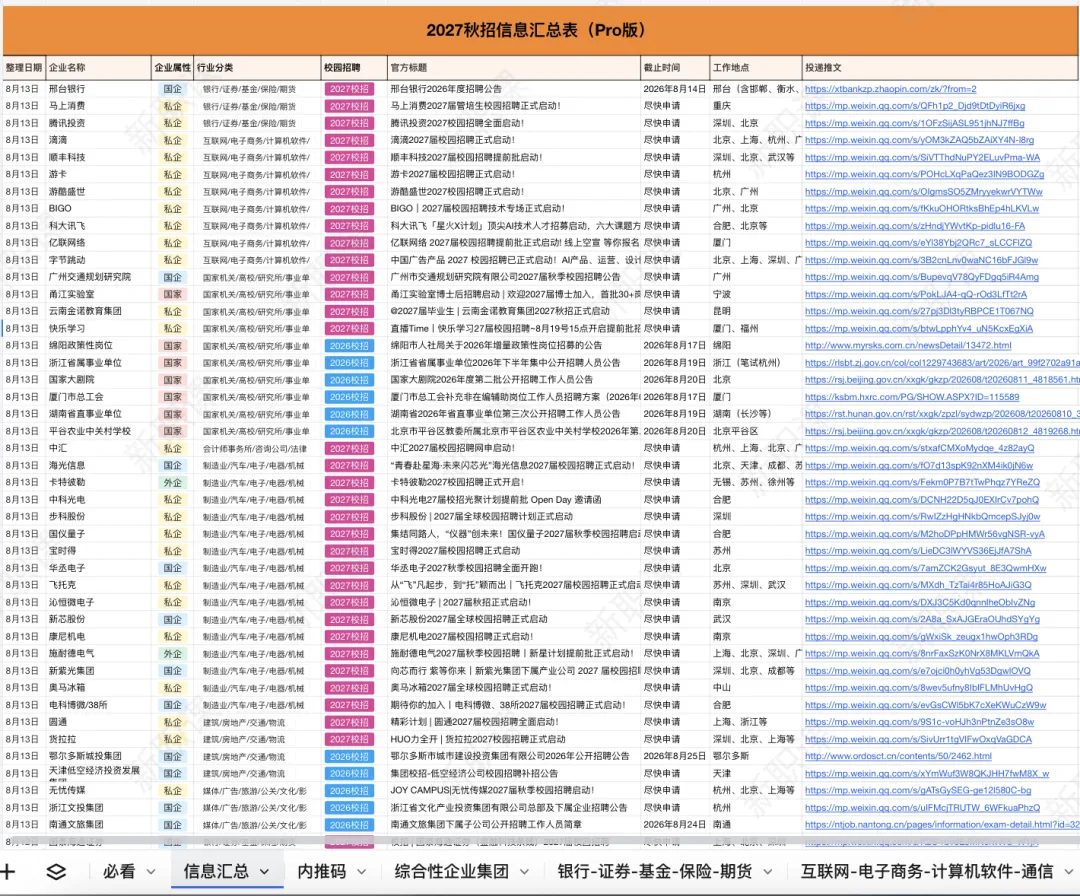Viewport: 1080px width, 896px height.
Task: Select the 昆明 work location cell
Action: pos(756,311)
